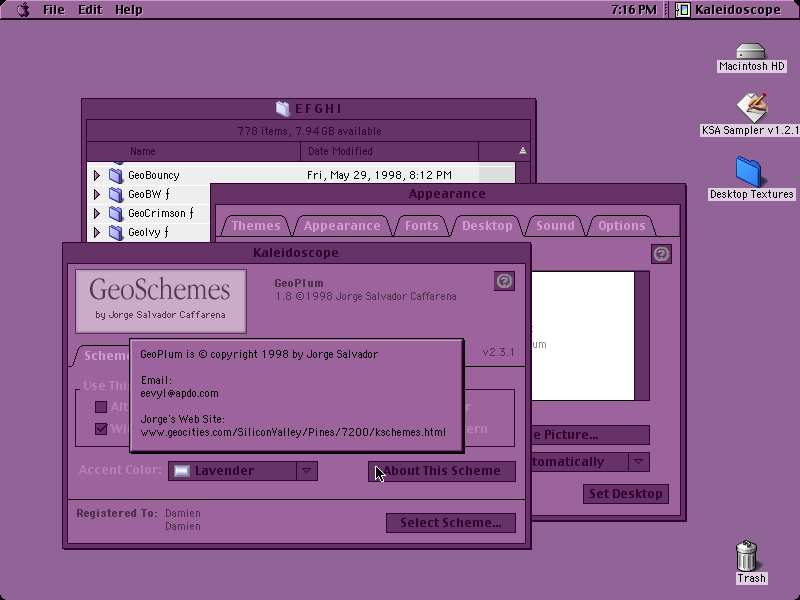This screenshot has height=600, width=800.
Task: Expand the GeoBouncy folder
Action: (96, 176)
